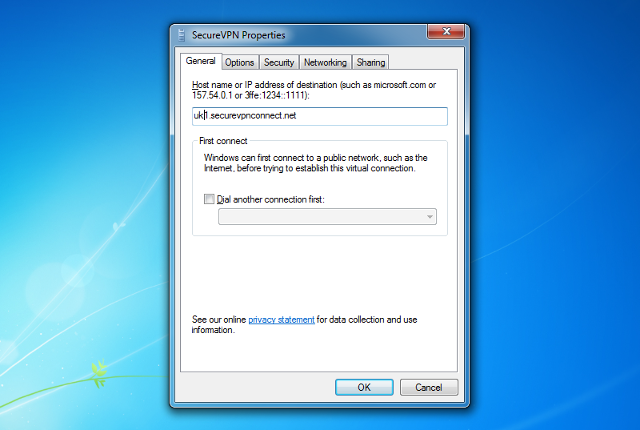Open the privacy statement link
The height and width of the screenshot is (430, 640).
coord(281,320)
